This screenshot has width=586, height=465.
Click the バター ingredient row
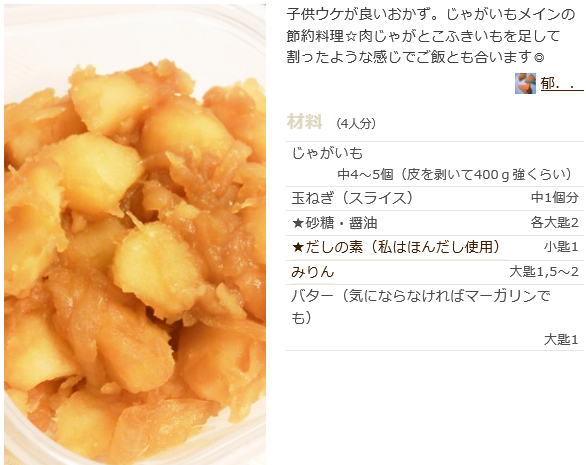pyautogui.click(x=435, y=317)
